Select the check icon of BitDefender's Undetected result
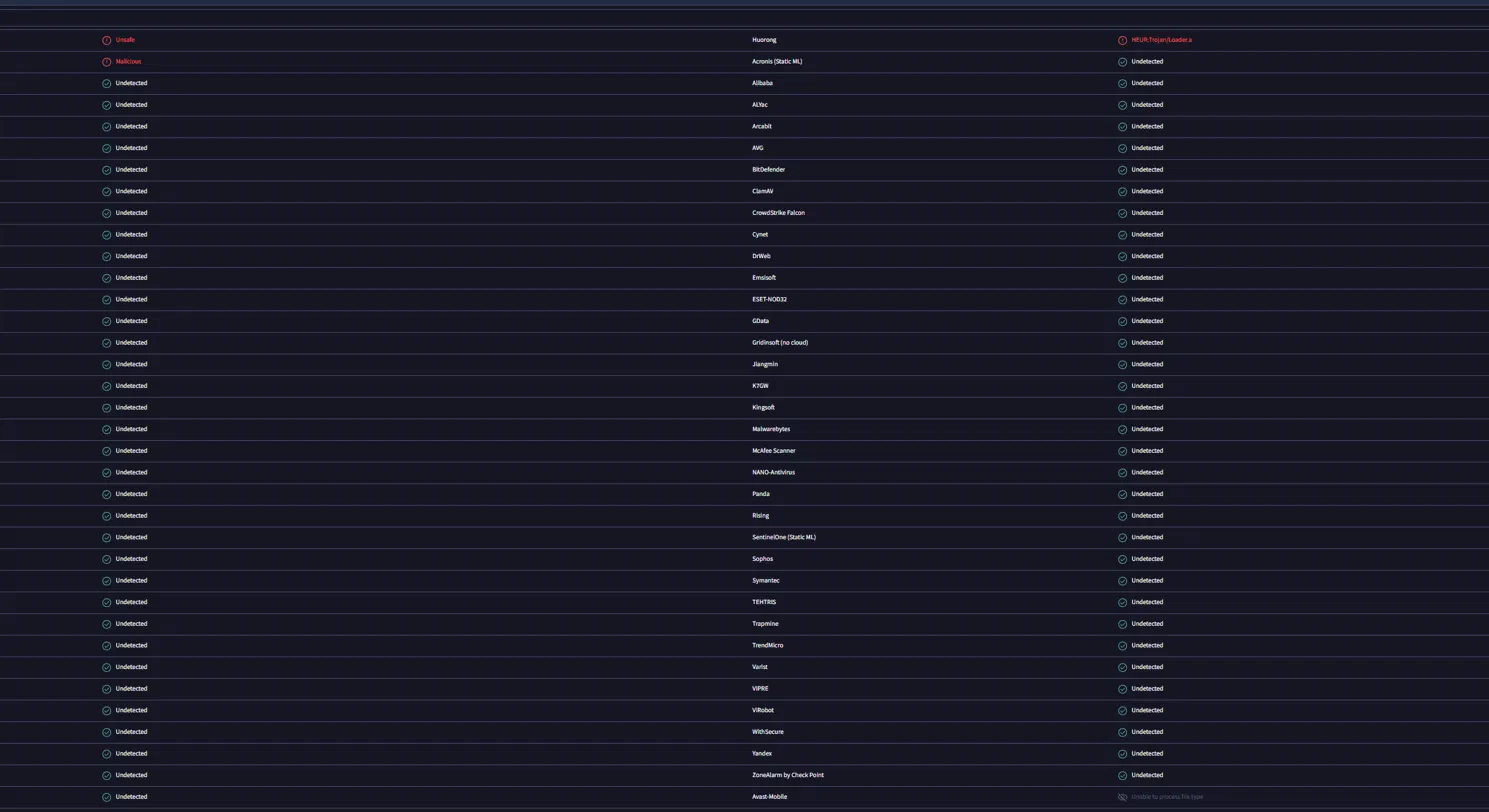The height and width of the screenshot is (812, 1489). (1123, 170)
